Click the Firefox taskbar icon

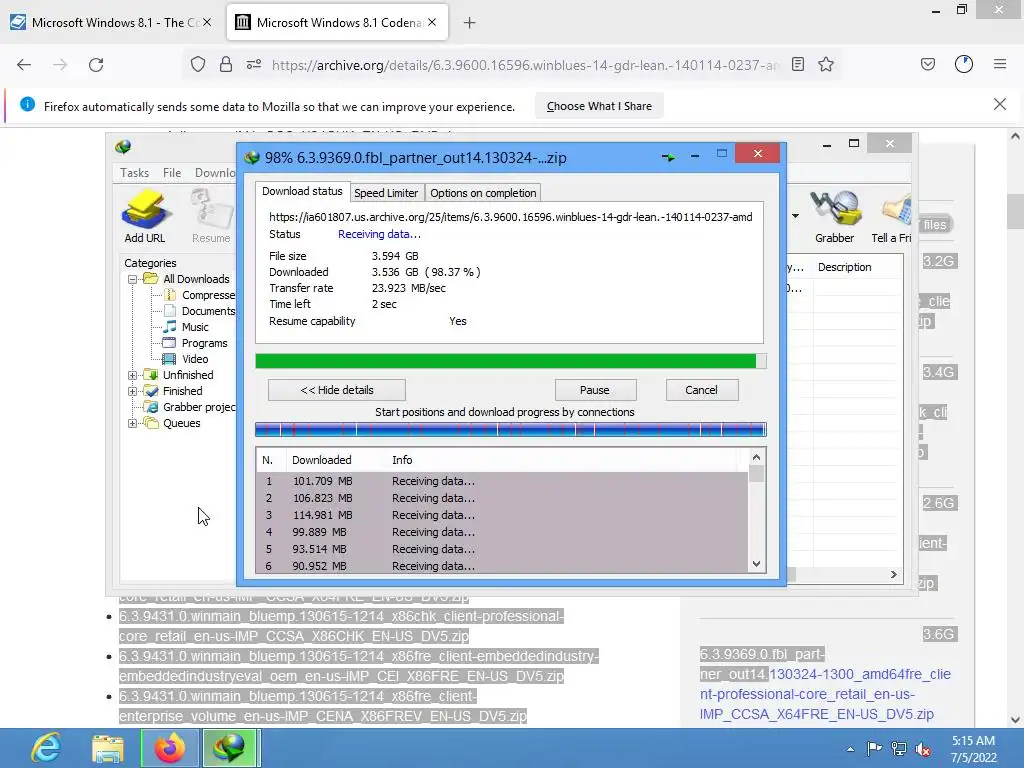(x=170, y=748)
